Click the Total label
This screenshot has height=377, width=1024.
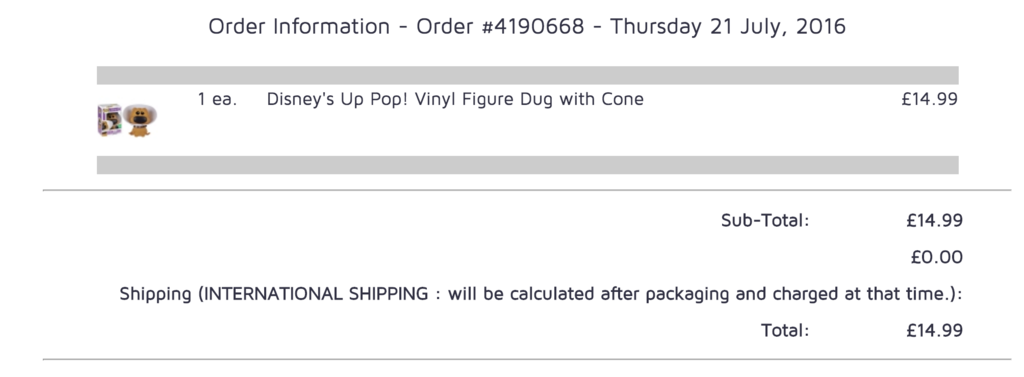[x=785, y=331]
